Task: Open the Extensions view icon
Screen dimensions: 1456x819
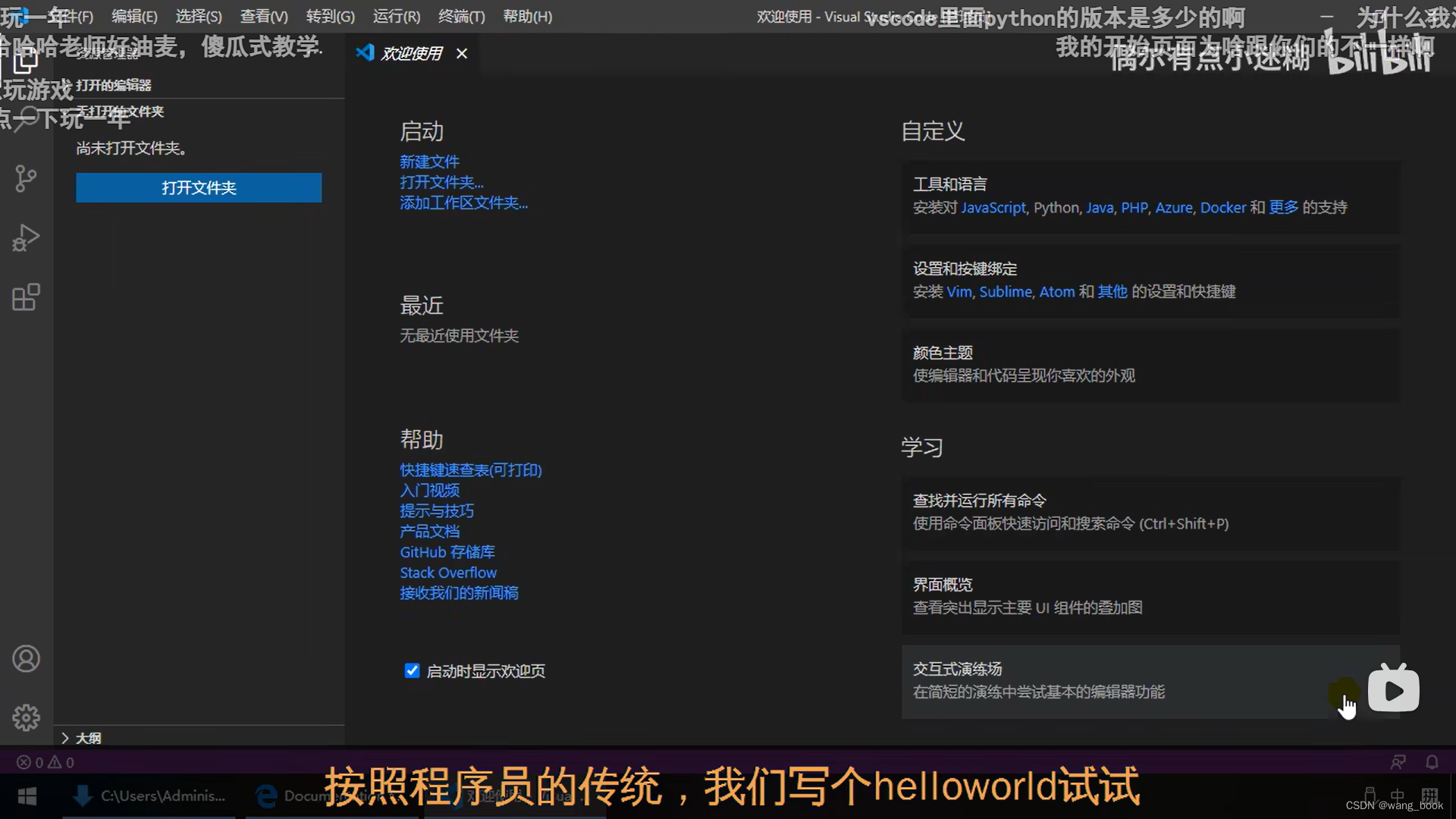Action: pyautogui.click(x=26, y=297)
